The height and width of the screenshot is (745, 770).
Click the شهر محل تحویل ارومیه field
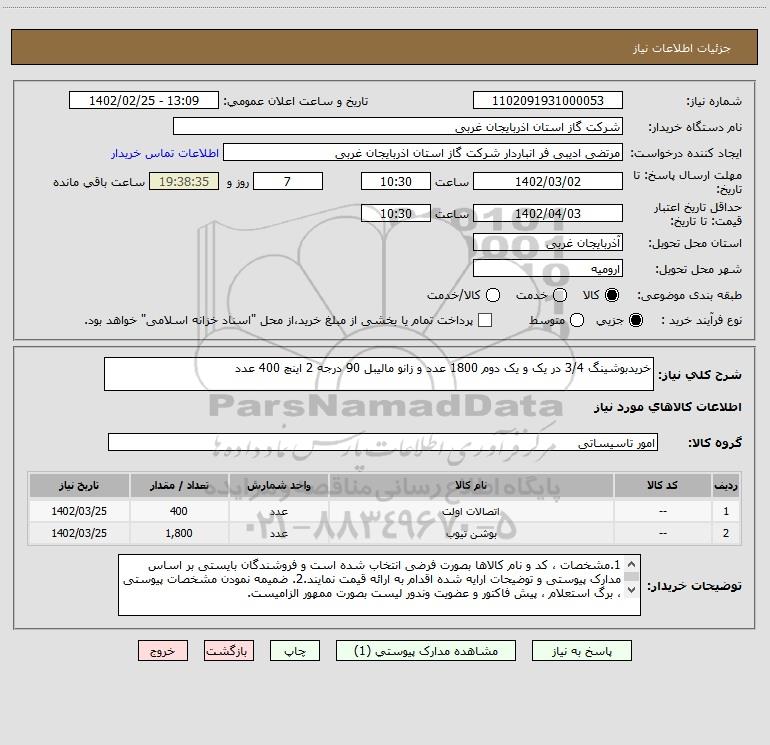coord(548,268)
